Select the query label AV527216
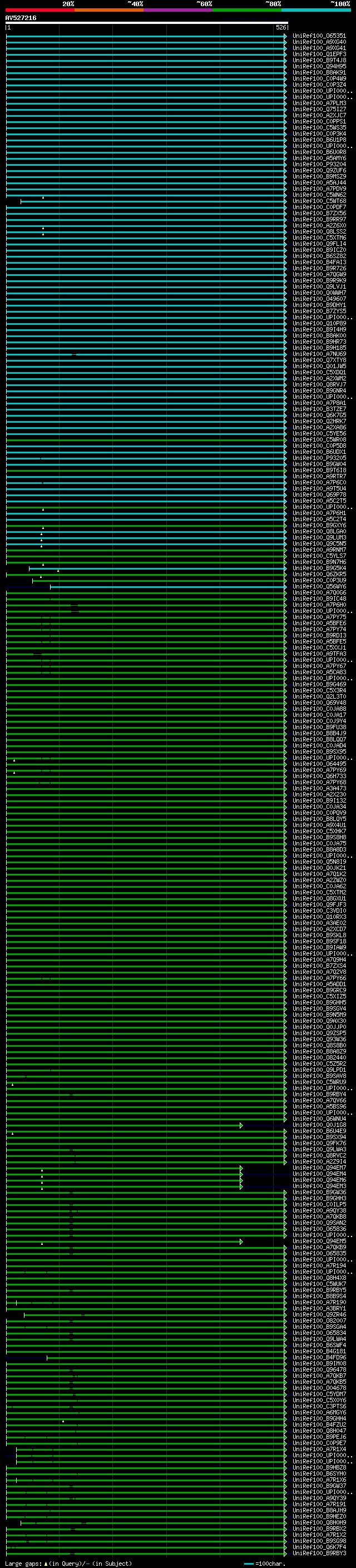356x1568 pixels. coord(21,18)
